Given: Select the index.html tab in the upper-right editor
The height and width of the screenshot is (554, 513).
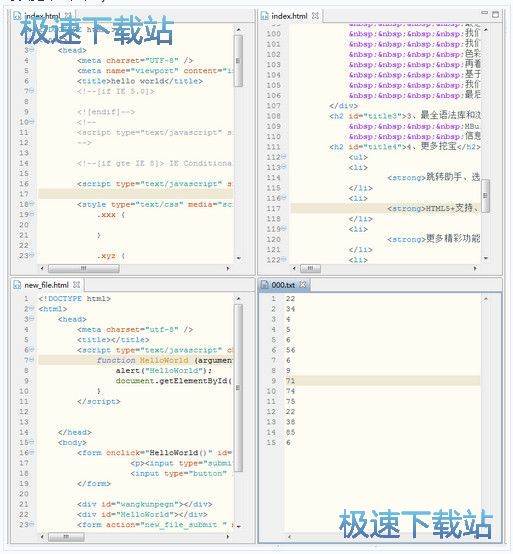Looking at the screenshot, I should pyautogui.click(x=289, y=16).
